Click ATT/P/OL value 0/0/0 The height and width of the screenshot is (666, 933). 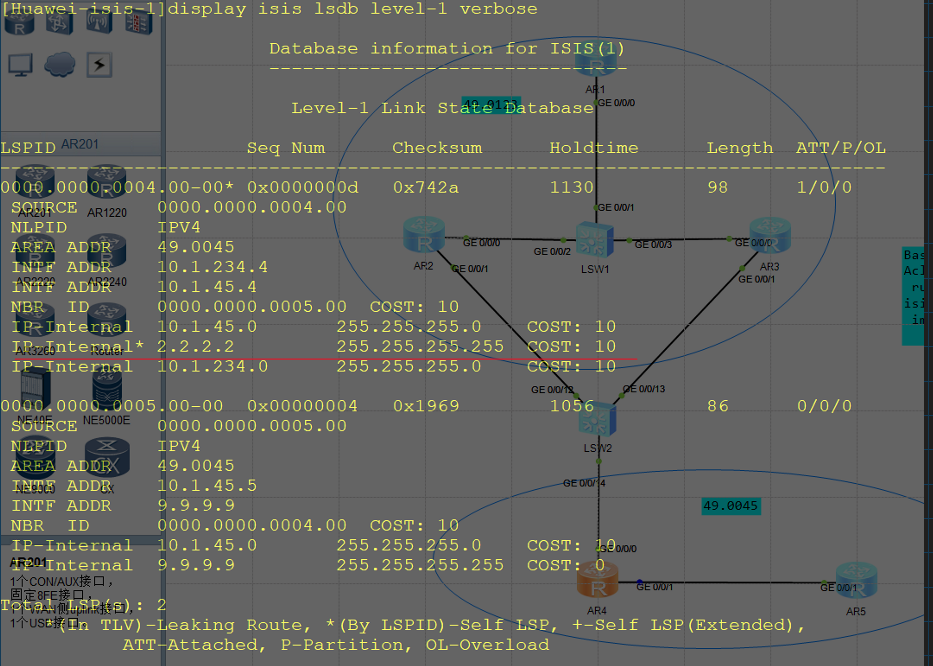coord(824,407)
